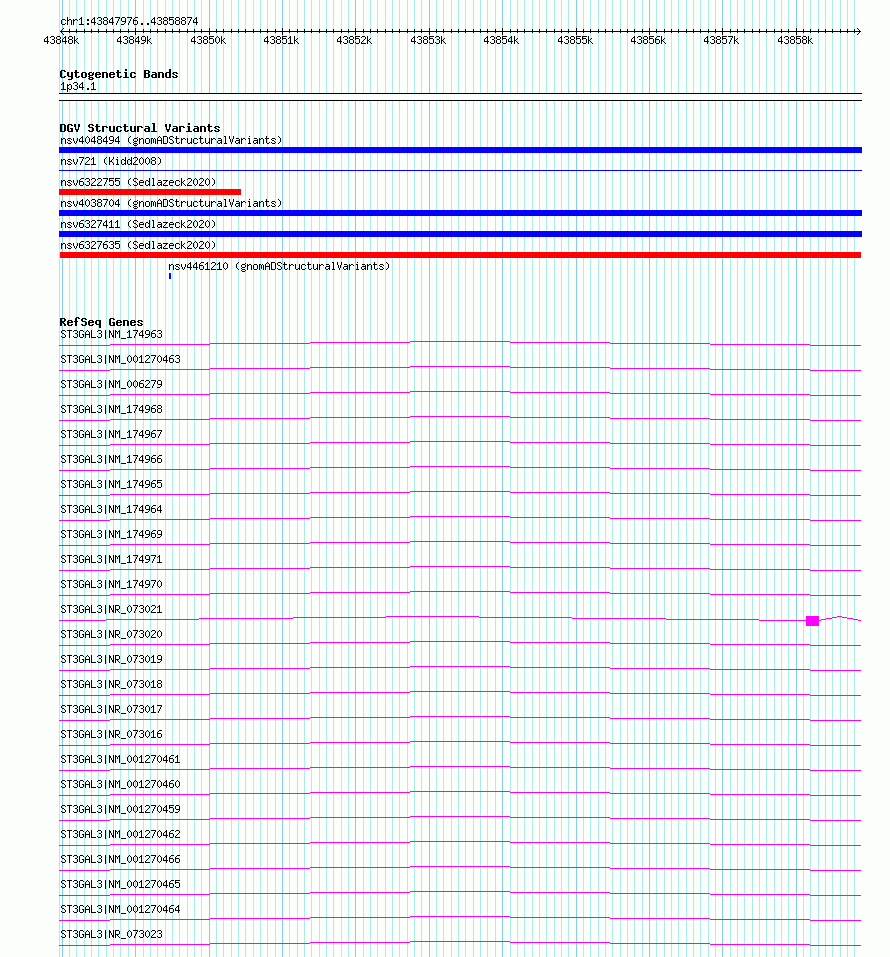Open variant nsv6322755 (Sedlazeck2020) label
This screenshot has width=890, height=957.
[138, 182]
